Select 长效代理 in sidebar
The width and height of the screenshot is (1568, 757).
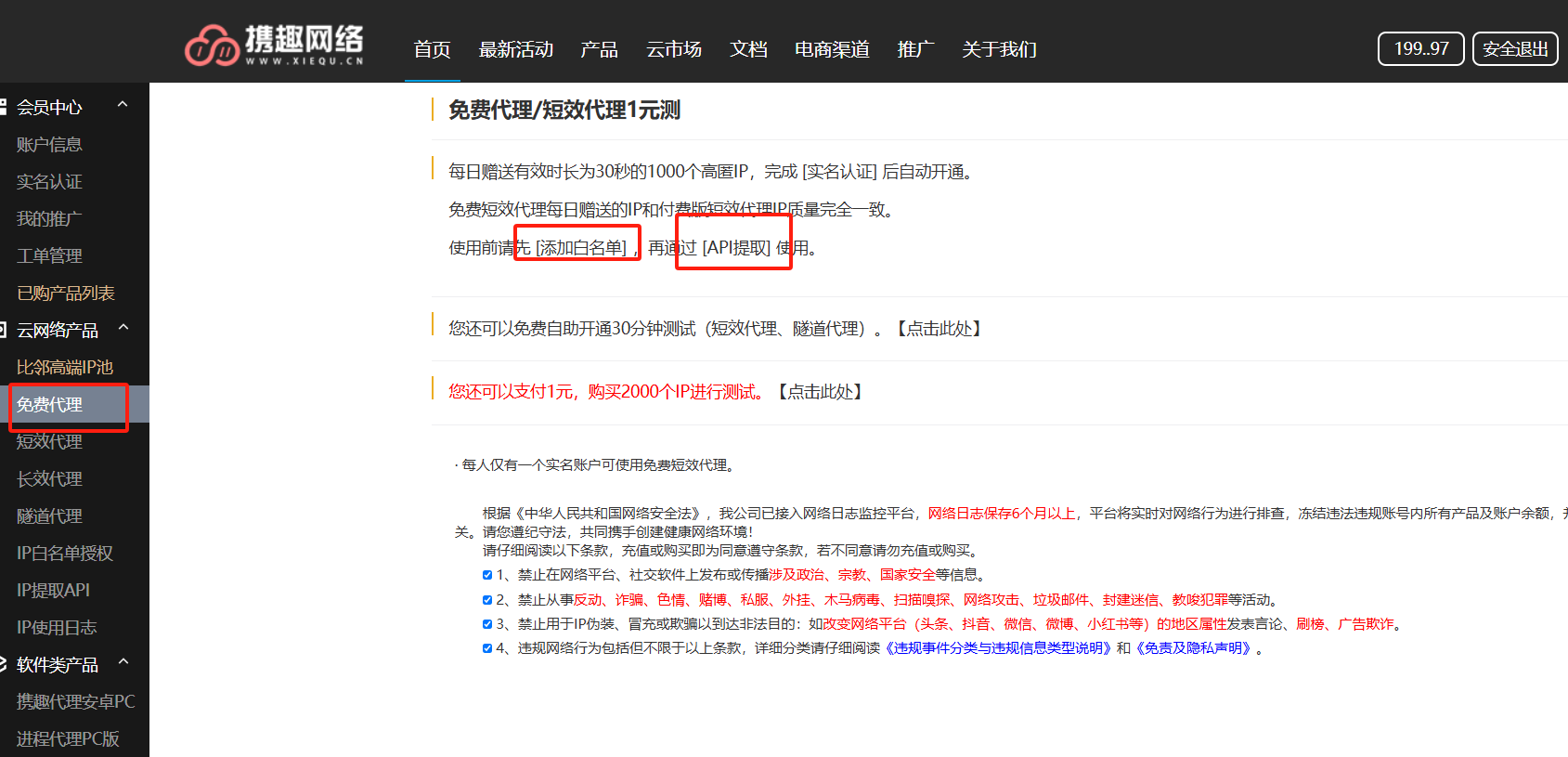tap(49, 478)
